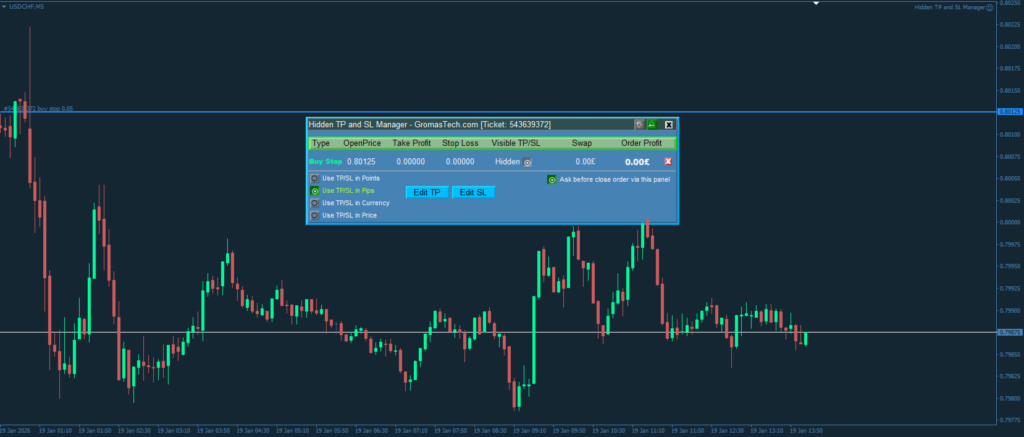Click the Type column header
1024x437 pixels.
[x=321, y=143]
